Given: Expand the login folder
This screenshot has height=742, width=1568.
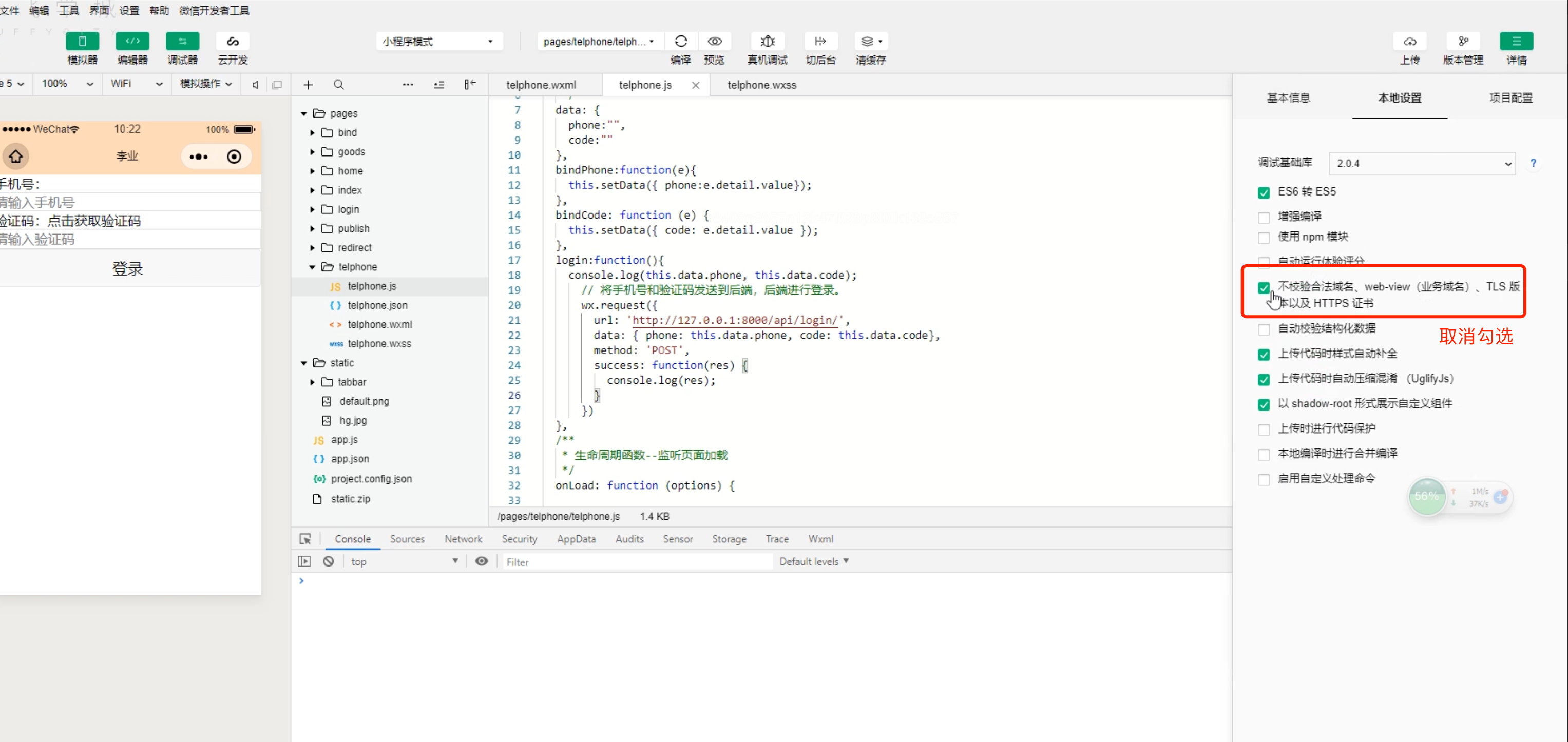Looking at the screenshot, I should point(348,209).
